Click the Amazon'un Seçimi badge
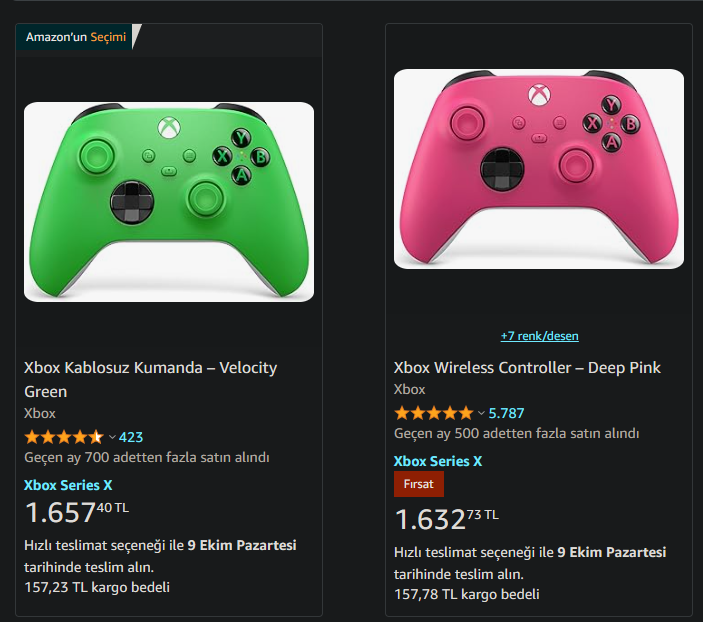 pos(76,38)
